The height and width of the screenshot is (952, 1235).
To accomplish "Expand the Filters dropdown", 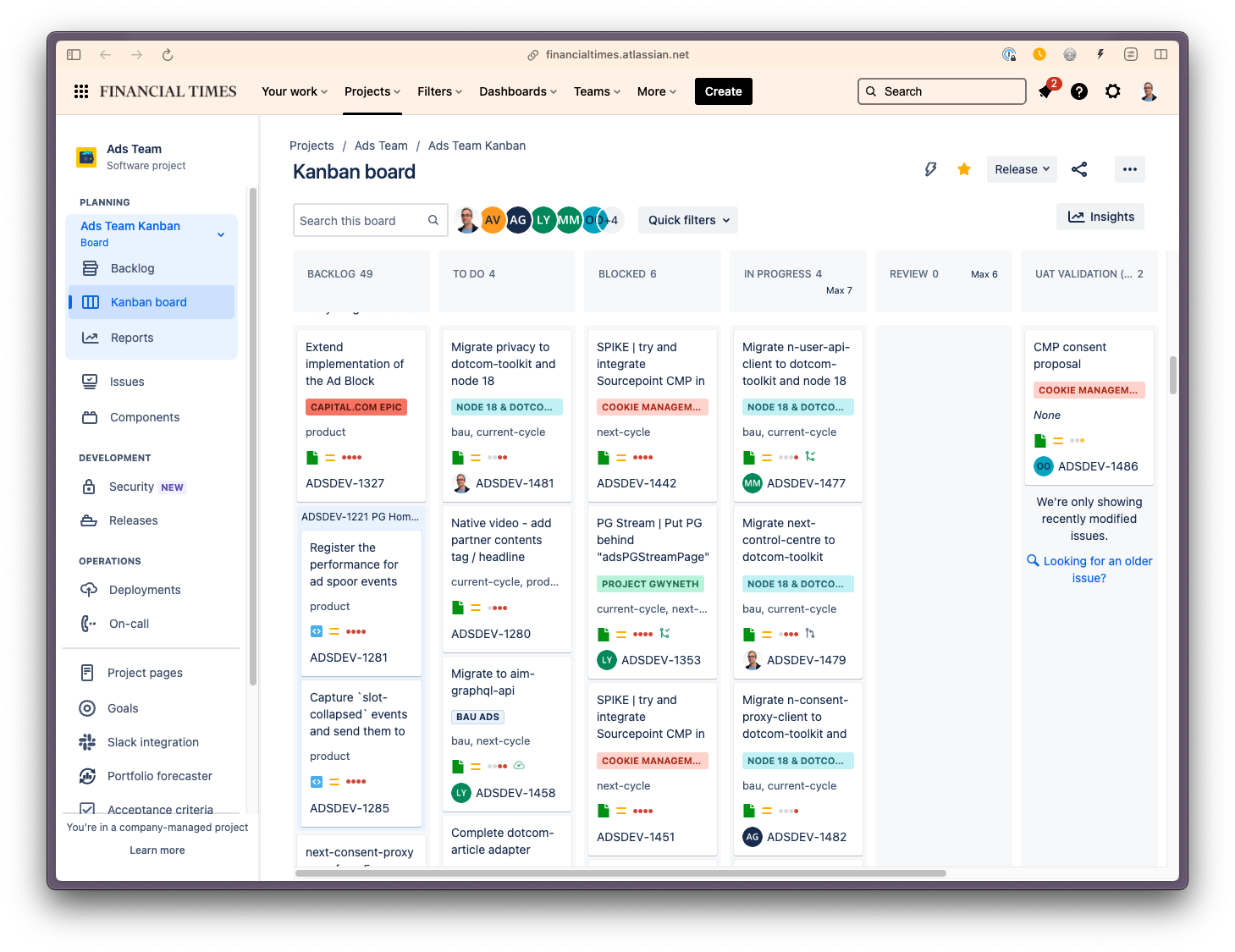I will coord(439,91).
